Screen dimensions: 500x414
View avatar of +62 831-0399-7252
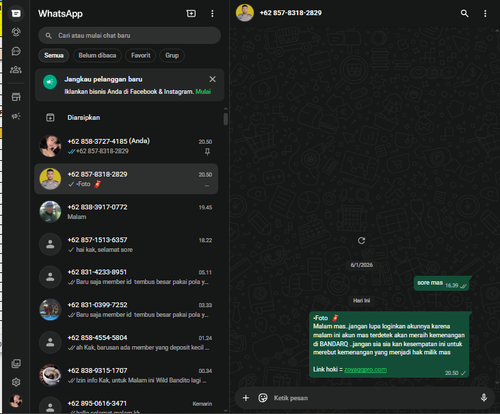(x=50, y=309)
